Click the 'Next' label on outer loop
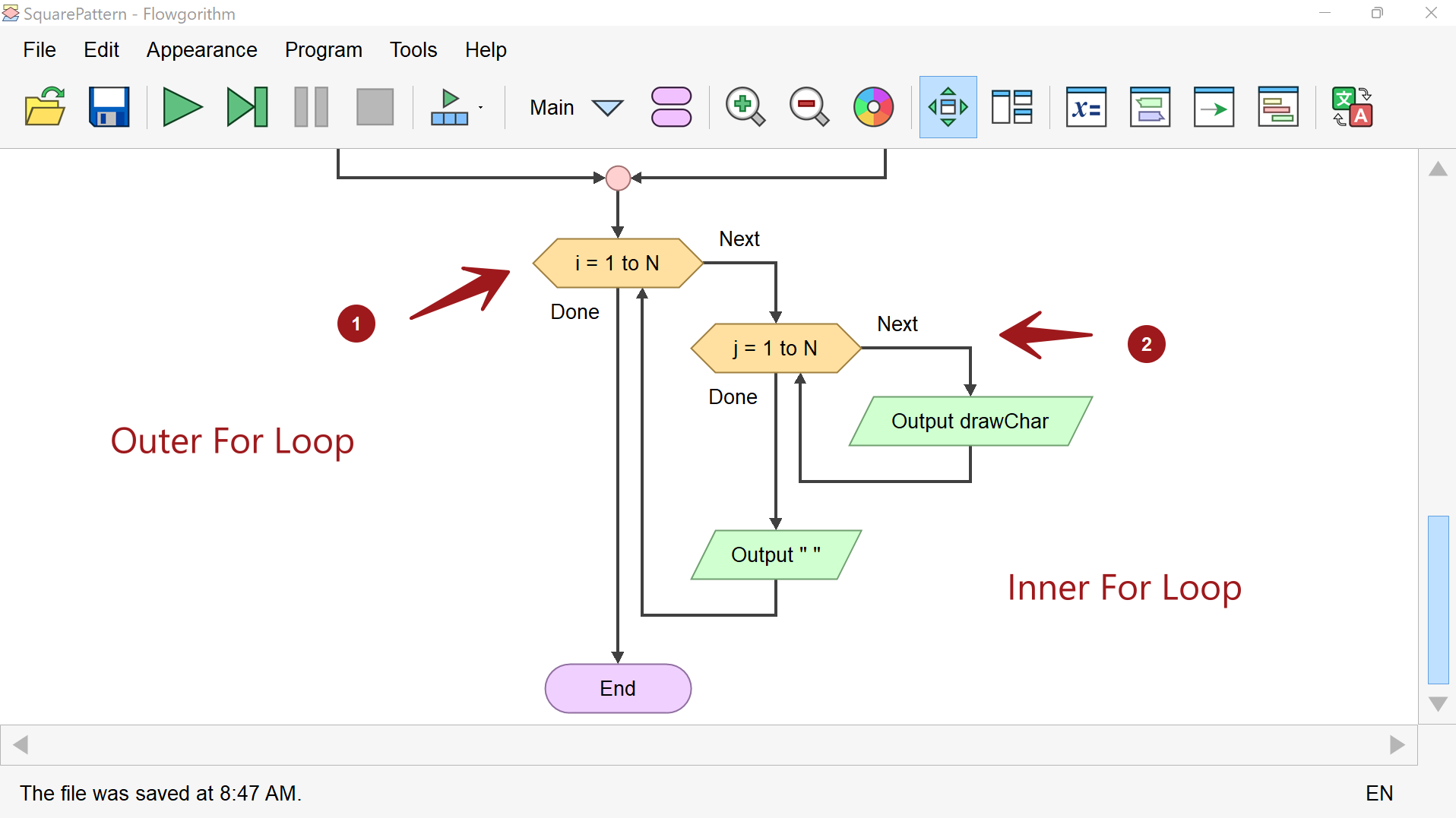Viewport: 1456px width, 818px height. (x=739, y=238)
